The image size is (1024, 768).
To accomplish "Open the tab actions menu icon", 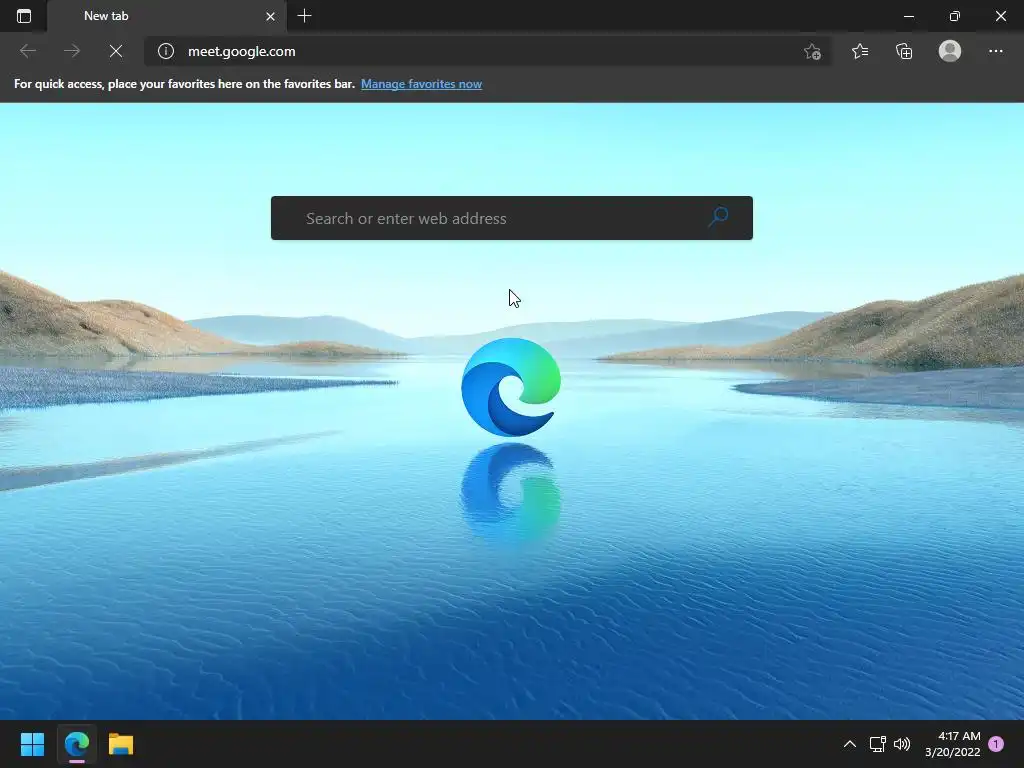I will tap(24, 16).
